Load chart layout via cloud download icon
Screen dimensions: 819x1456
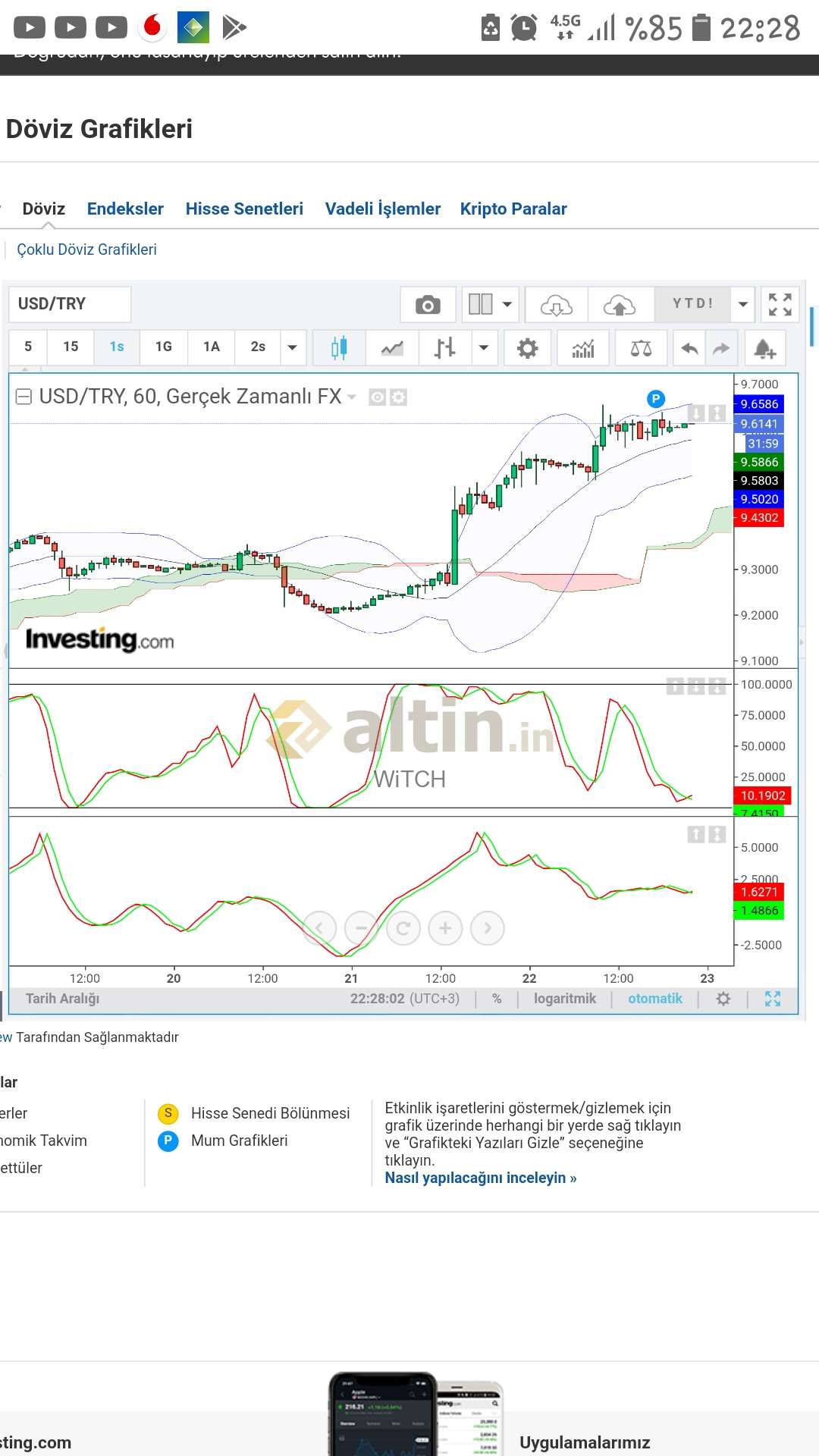click(x=557, y=305)
